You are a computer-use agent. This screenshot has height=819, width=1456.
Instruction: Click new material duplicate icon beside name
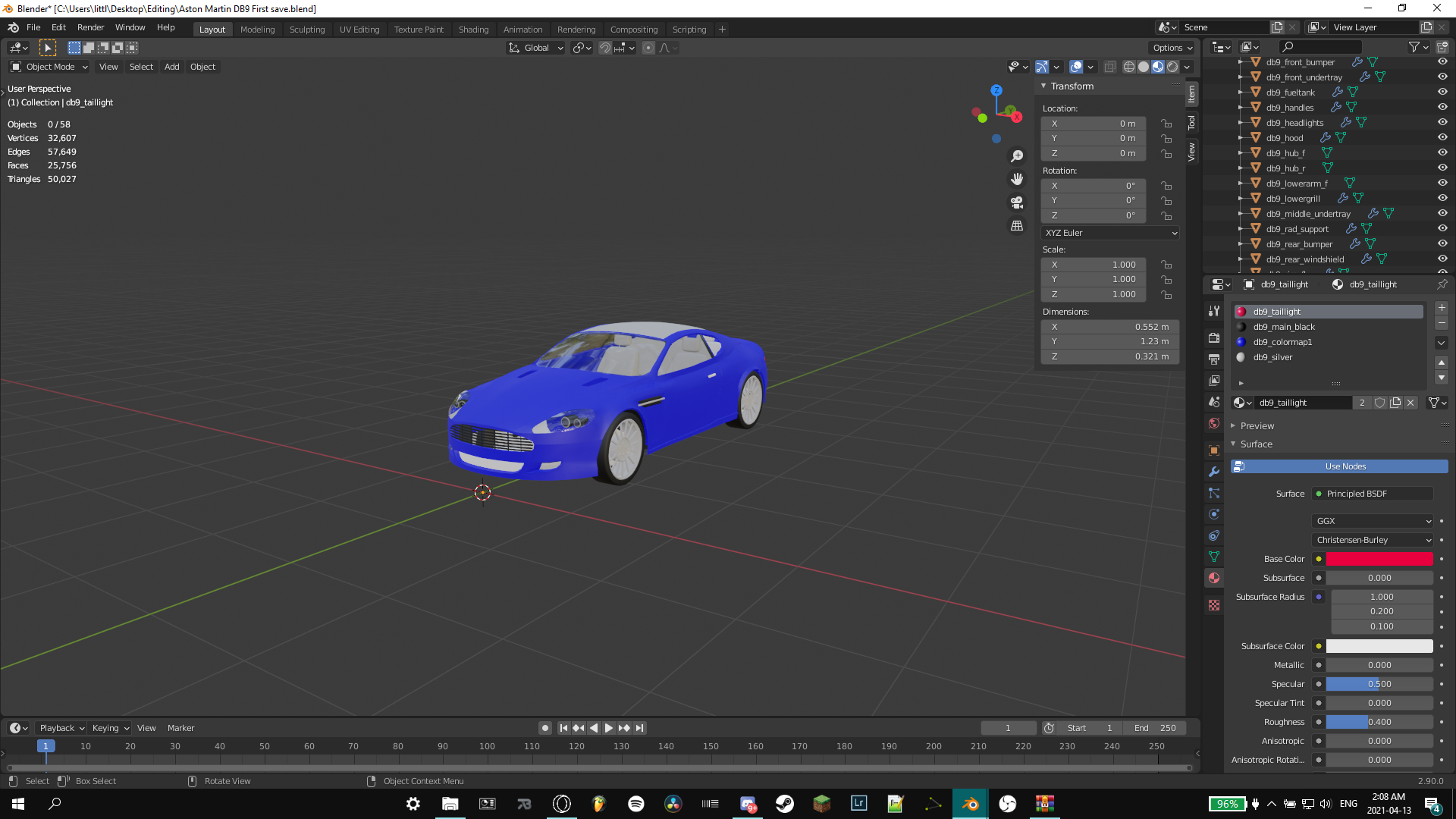(1395, 403)
